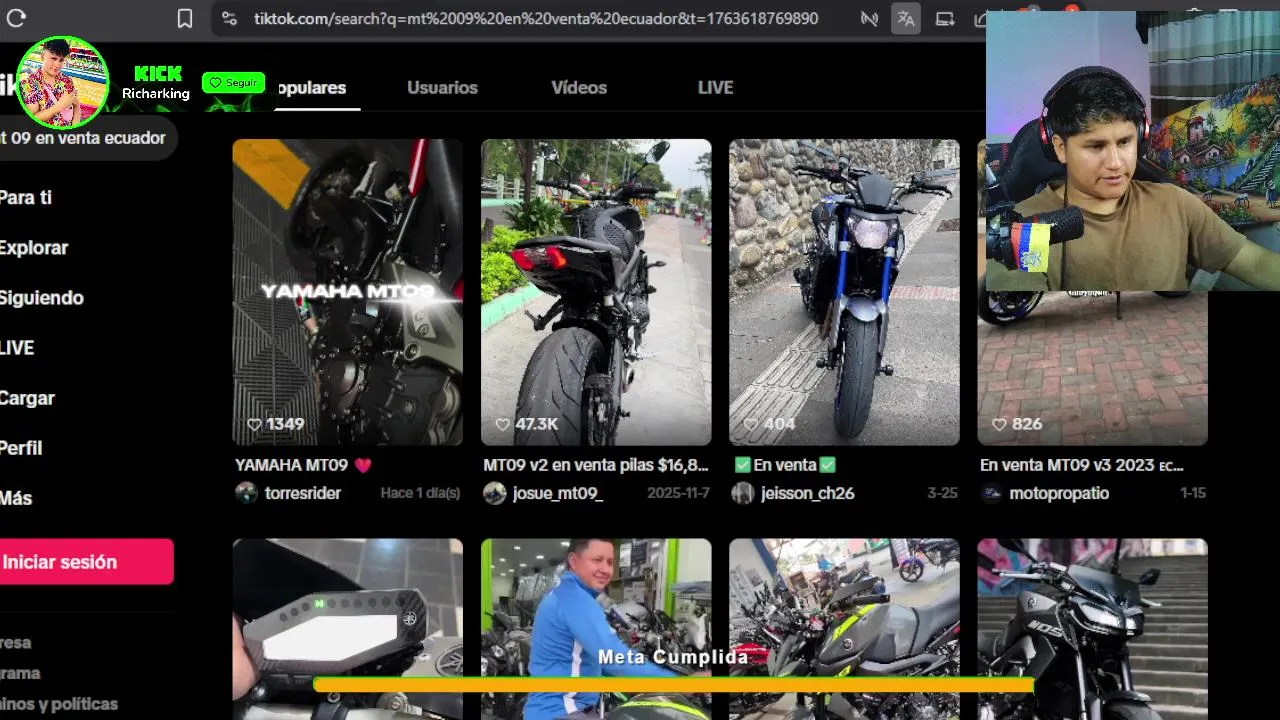
Task: Switch to the Vídeos tab
Action: coord(579,87)
